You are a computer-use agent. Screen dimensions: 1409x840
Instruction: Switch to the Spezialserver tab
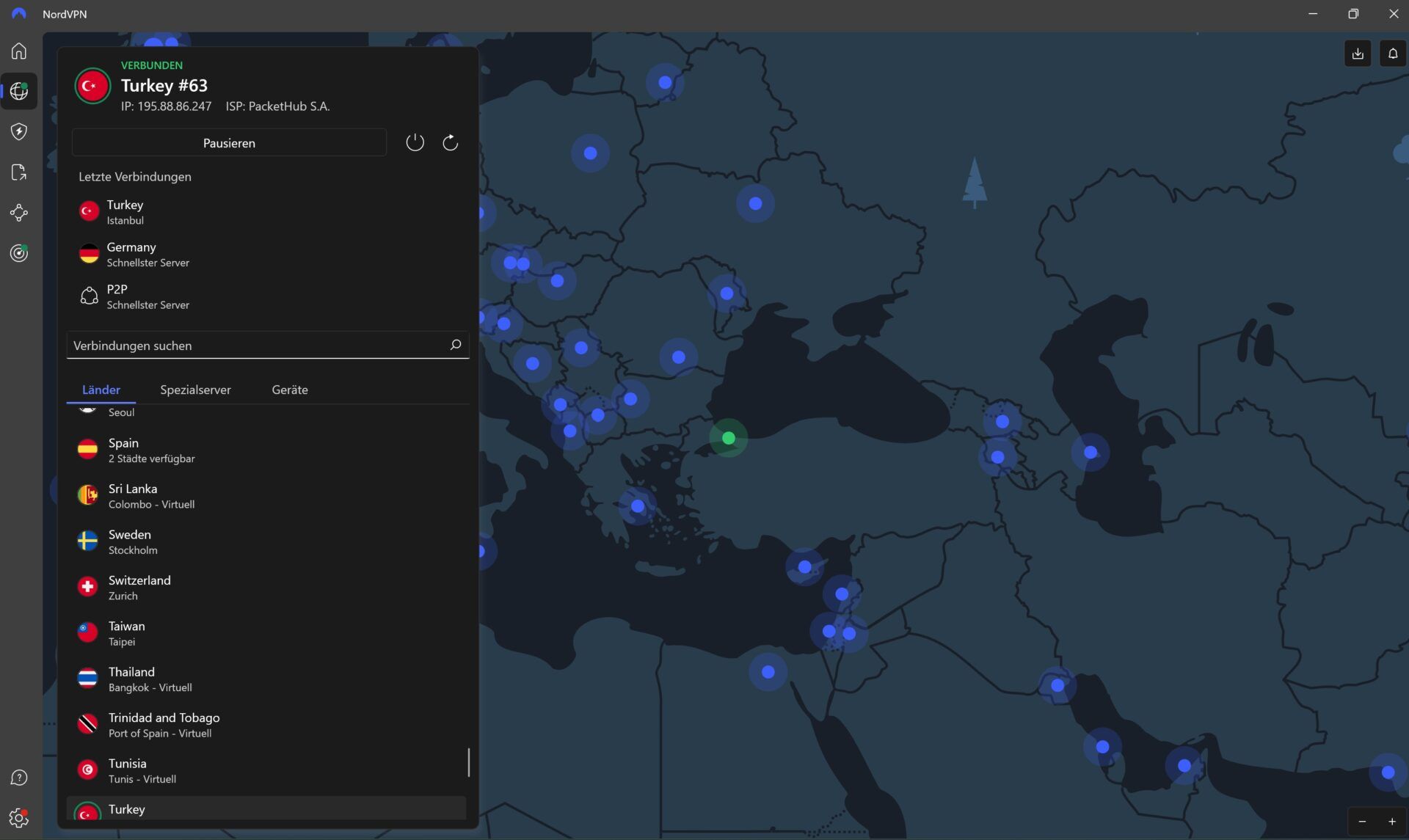coord(195,390)
